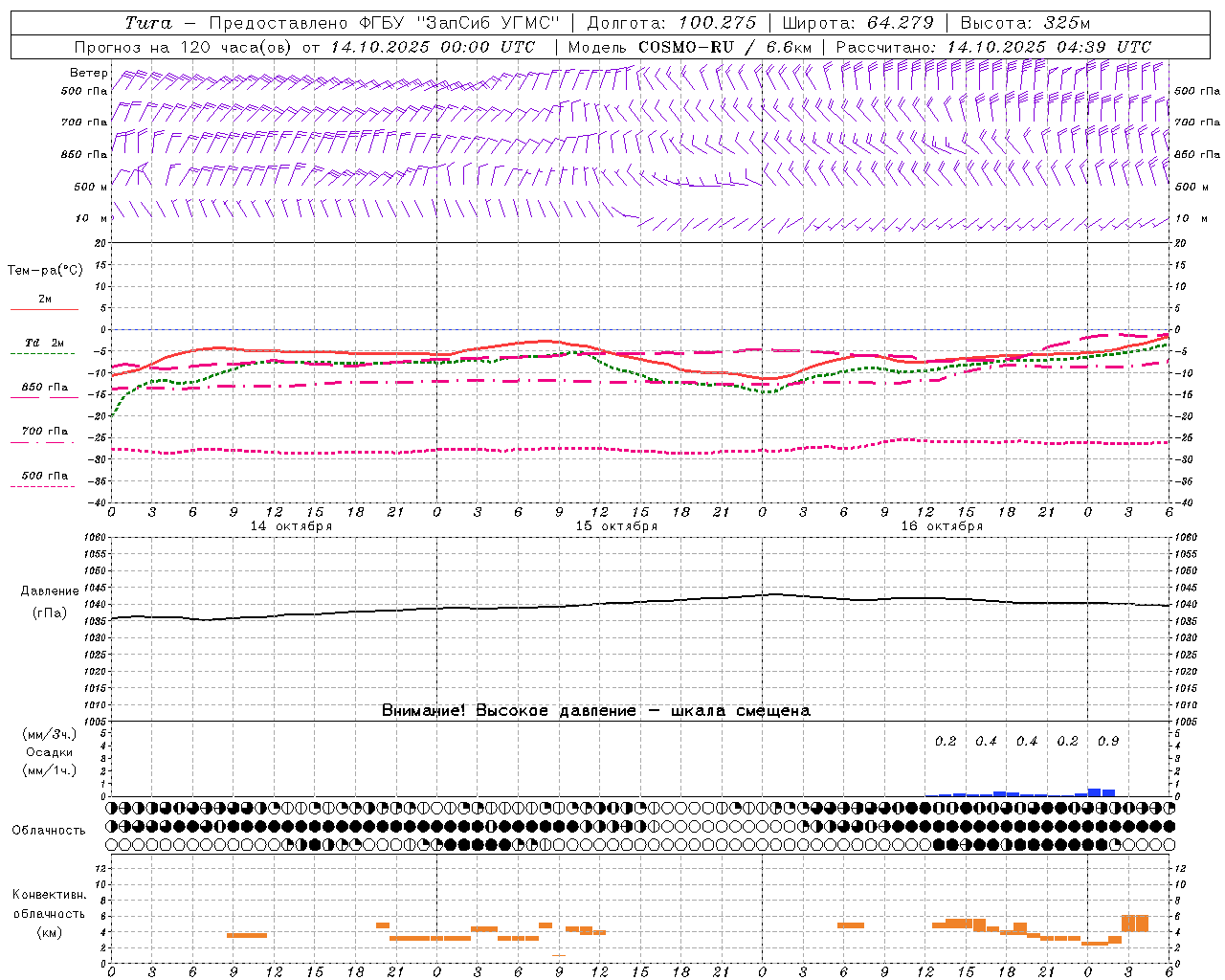The image size is (1225, 980).
Task: Click the "16 октября" date label
Action: tap(942, 526)
